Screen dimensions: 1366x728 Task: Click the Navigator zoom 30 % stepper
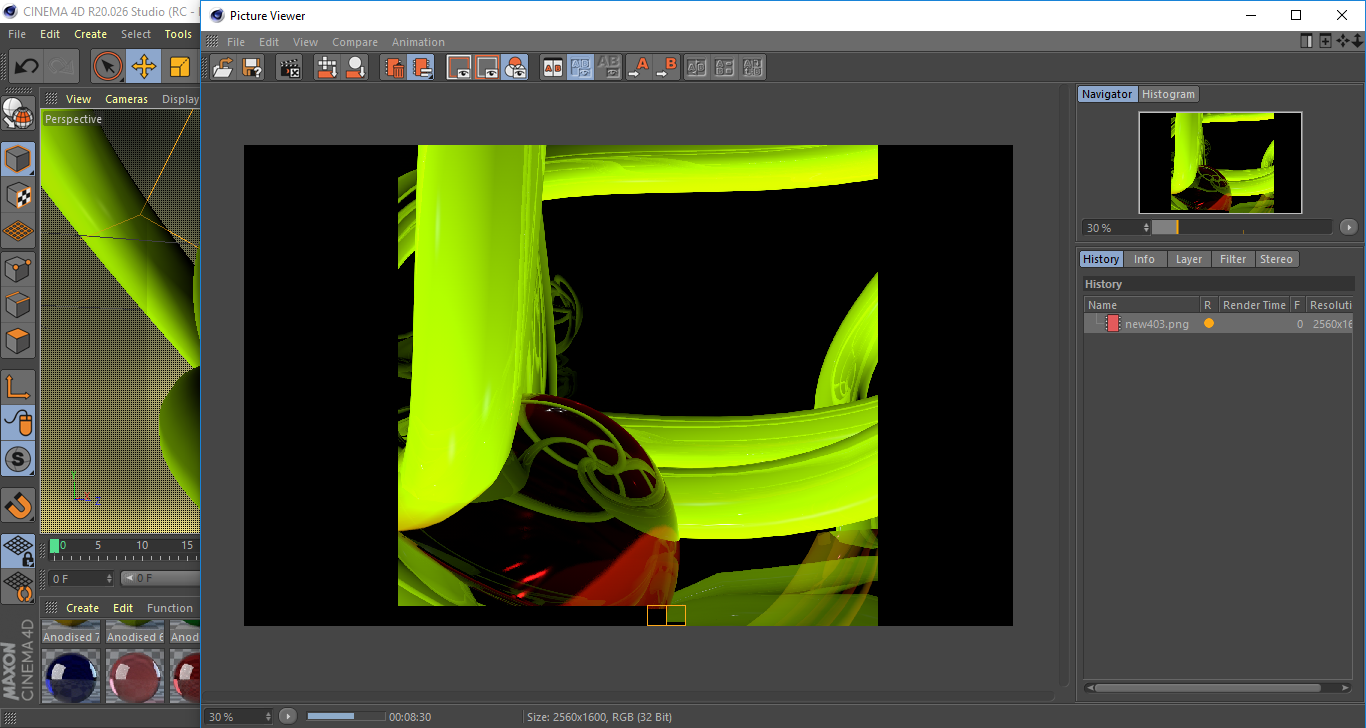(1146, 228)
